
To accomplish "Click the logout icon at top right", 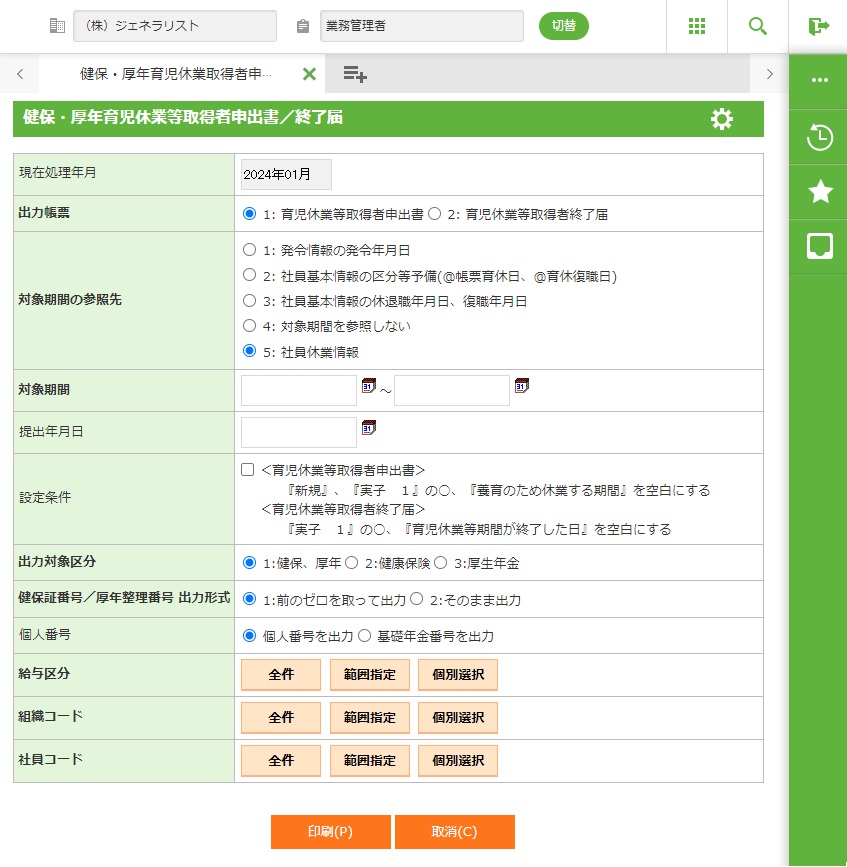I will tap(819, 26).
